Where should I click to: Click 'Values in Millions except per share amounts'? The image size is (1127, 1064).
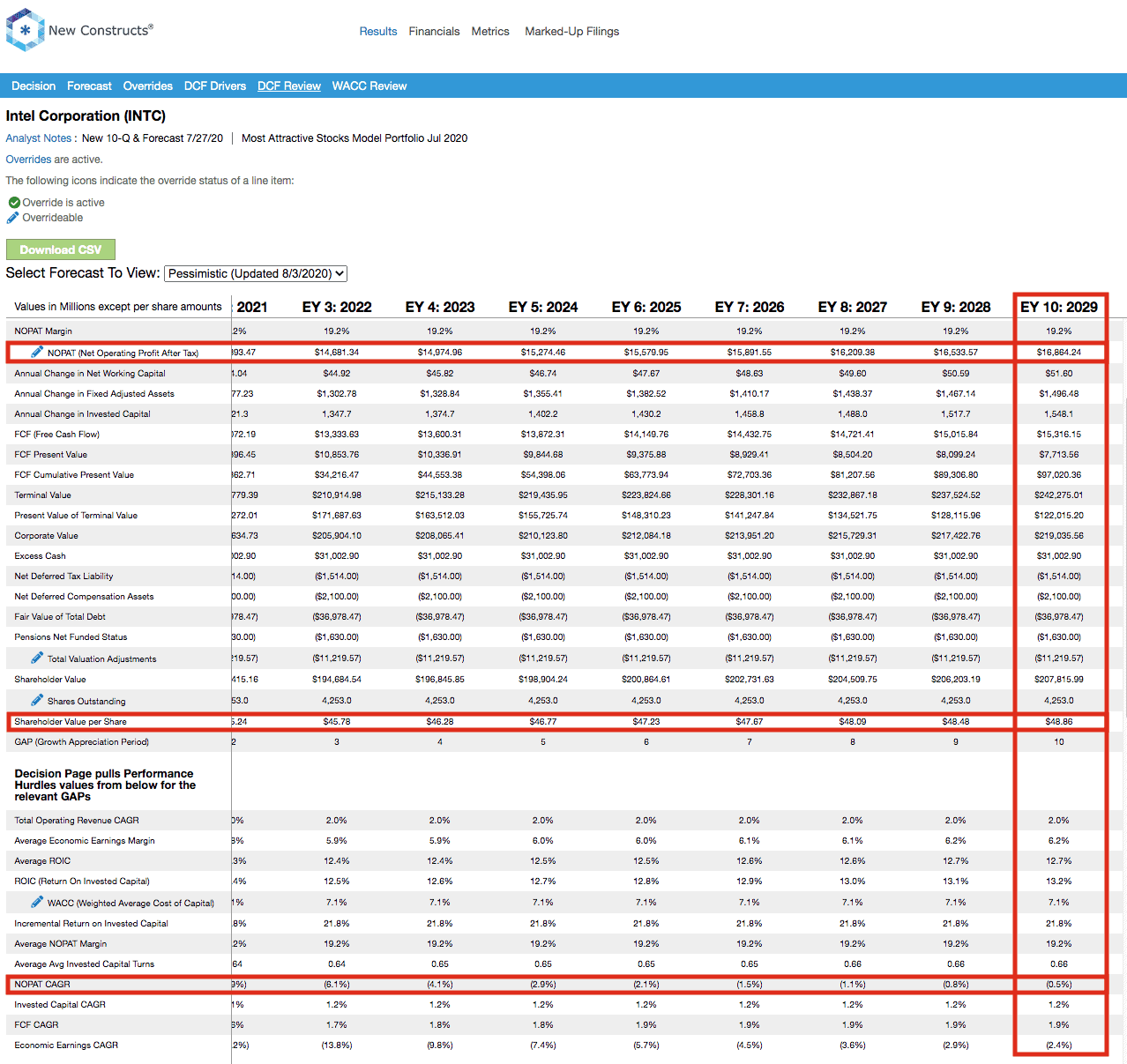click(x=118, y=307)
